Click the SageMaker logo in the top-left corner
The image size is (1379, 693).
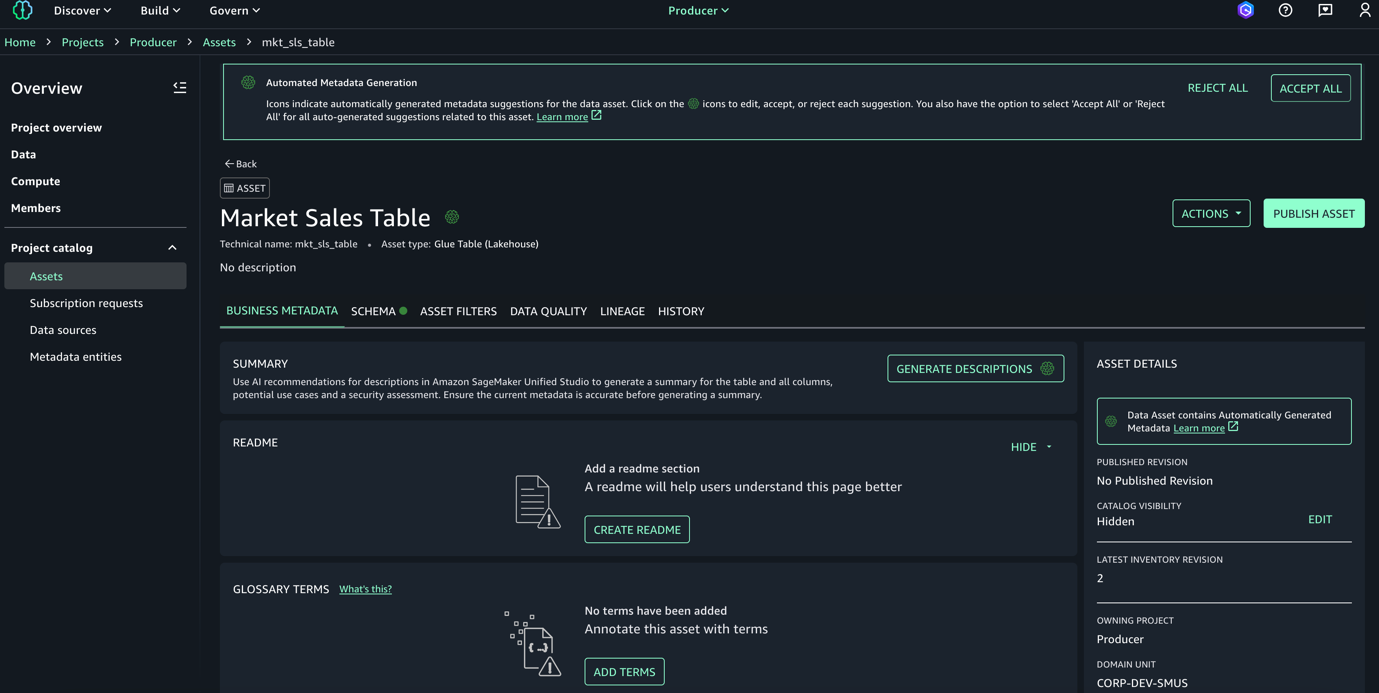coord(21,10)
